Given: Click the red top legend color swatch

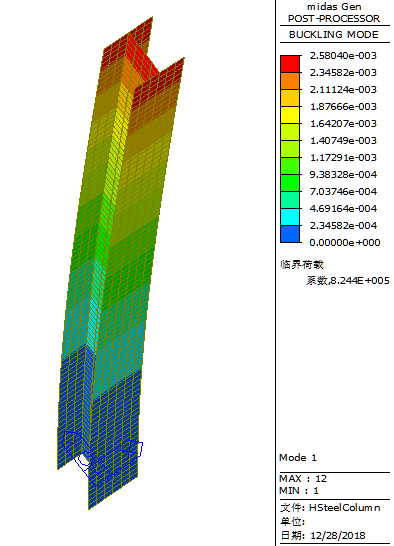Looking at the screenshot, I should tap(290, 64).
